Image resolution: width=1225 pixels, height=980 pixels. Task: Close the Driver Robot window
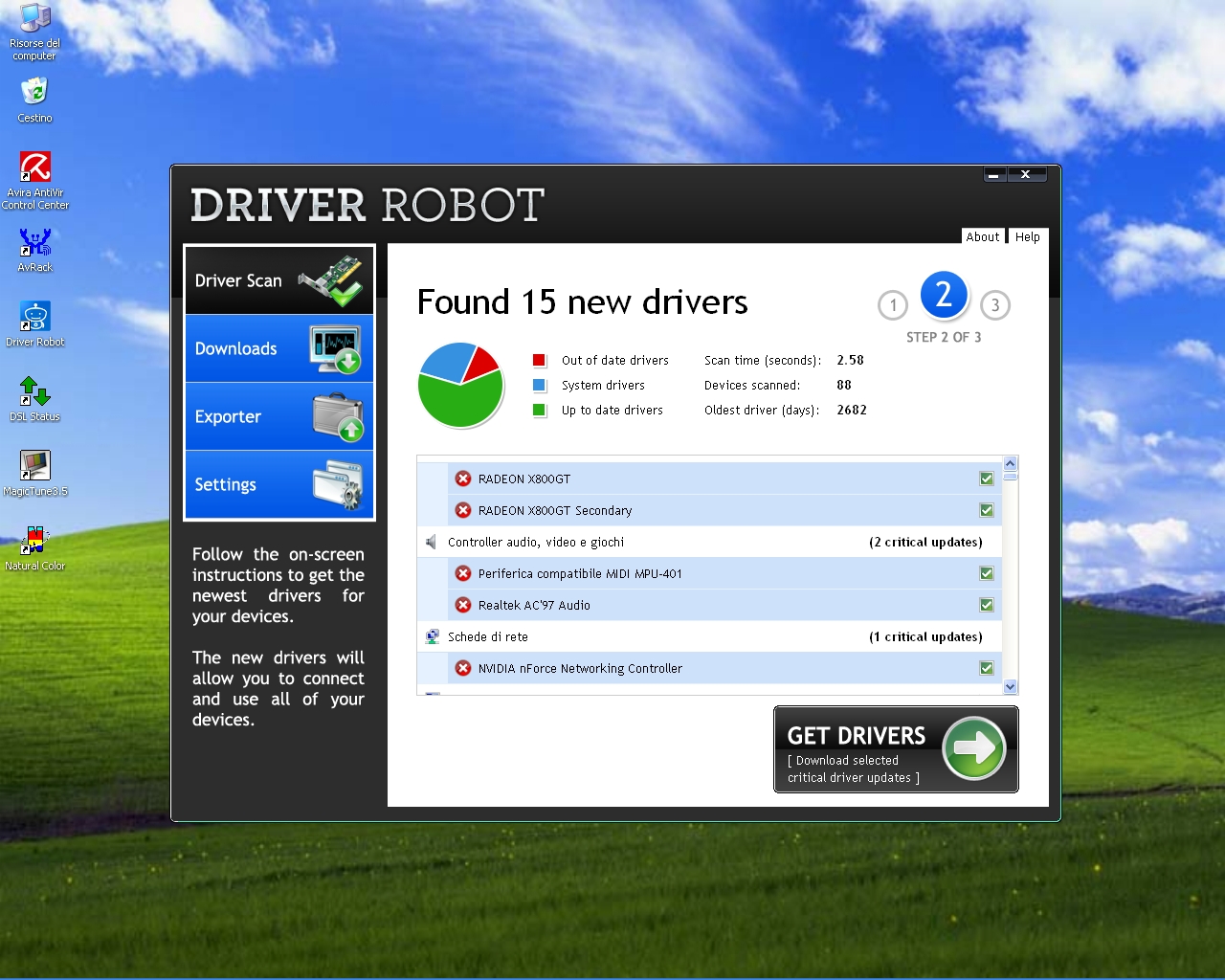pyautogui.click(x=1025, y=174)
